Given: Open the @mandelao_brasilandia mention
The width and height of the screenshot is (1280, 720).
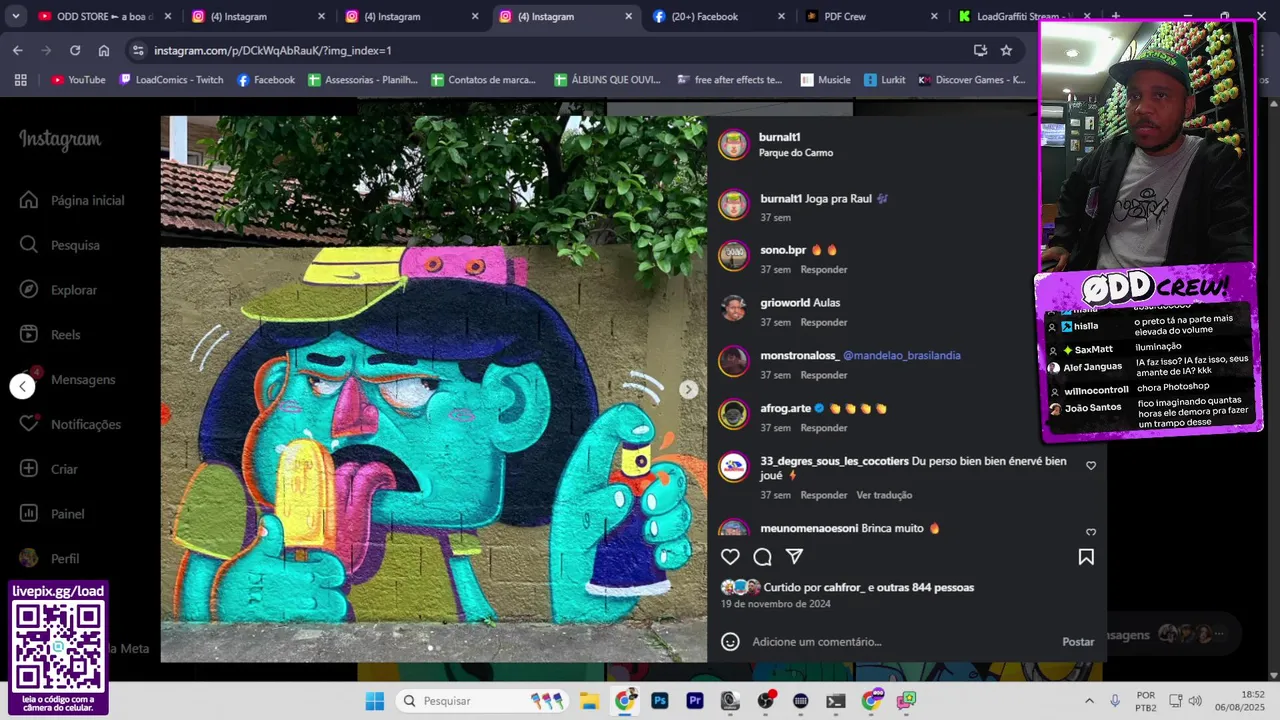Looking at the screenshot, I should pos(902,355).
